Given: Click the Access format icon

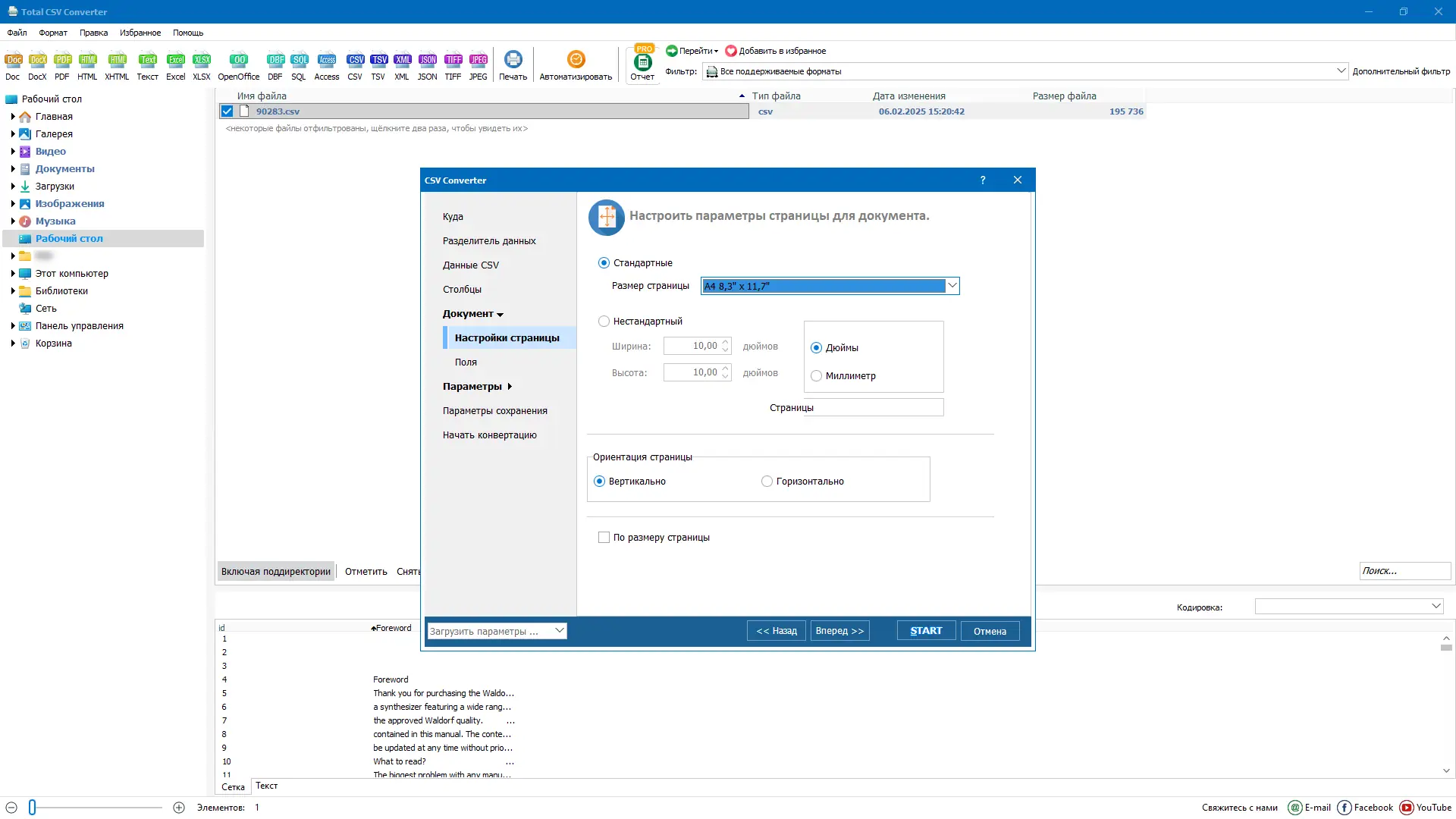Looking at the screenshot, I should (327, 65).
